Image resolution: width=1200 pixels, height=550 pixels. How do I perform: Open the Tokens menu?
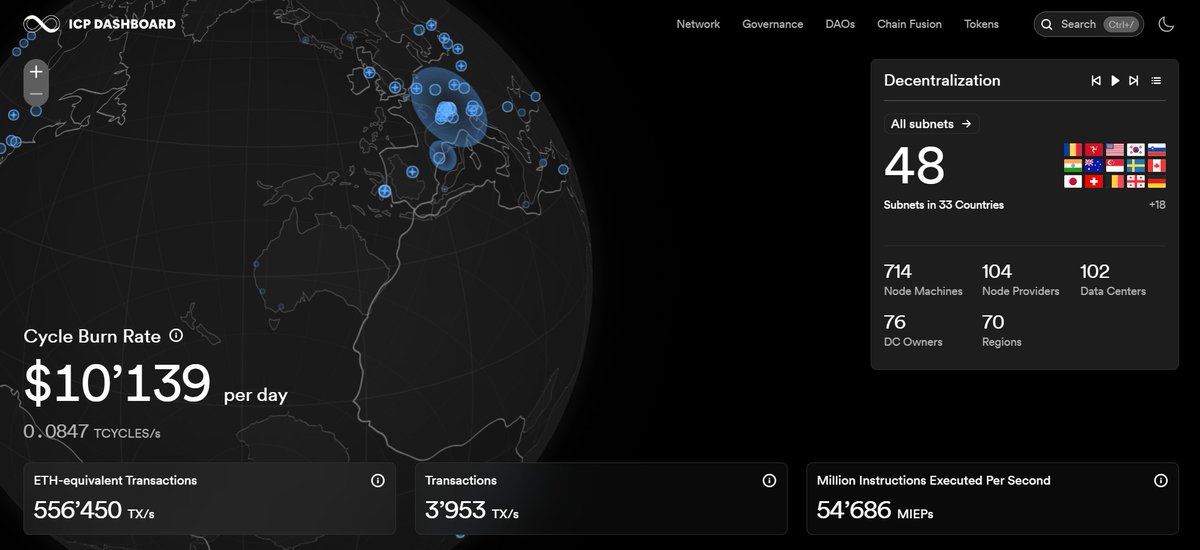tap(981, 24)
